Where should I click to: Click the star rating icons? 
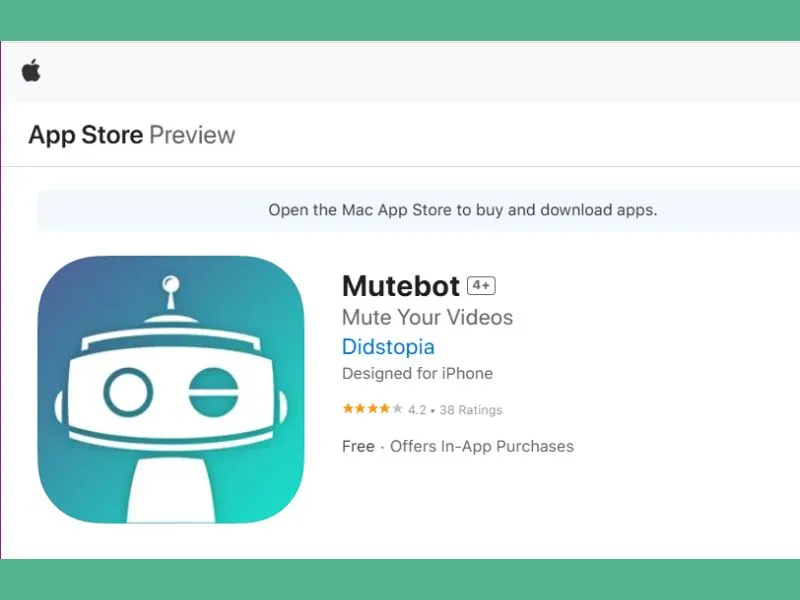pos(372,409)
